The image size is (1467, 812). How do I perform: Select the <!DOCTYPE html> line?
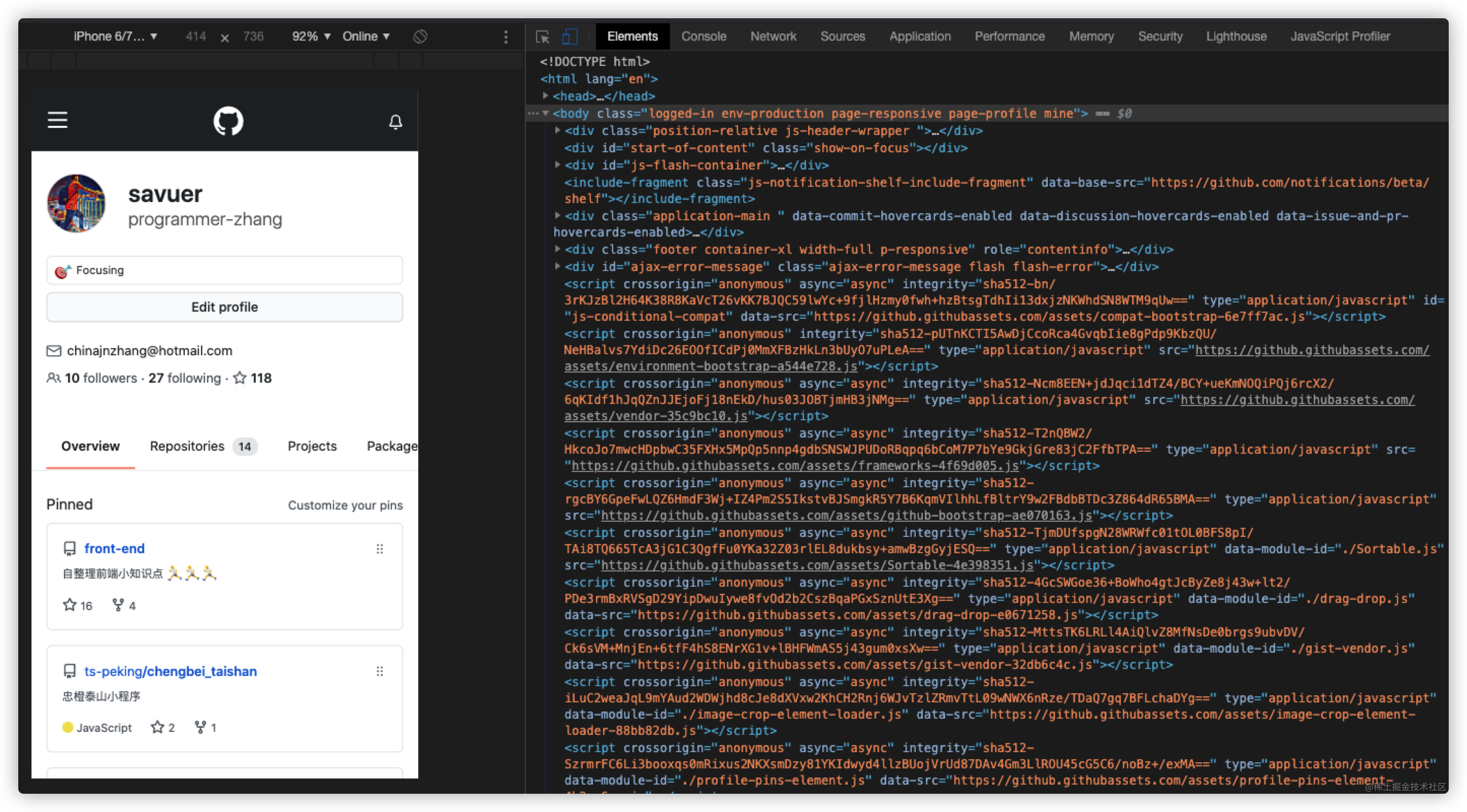tap(594, 61)
